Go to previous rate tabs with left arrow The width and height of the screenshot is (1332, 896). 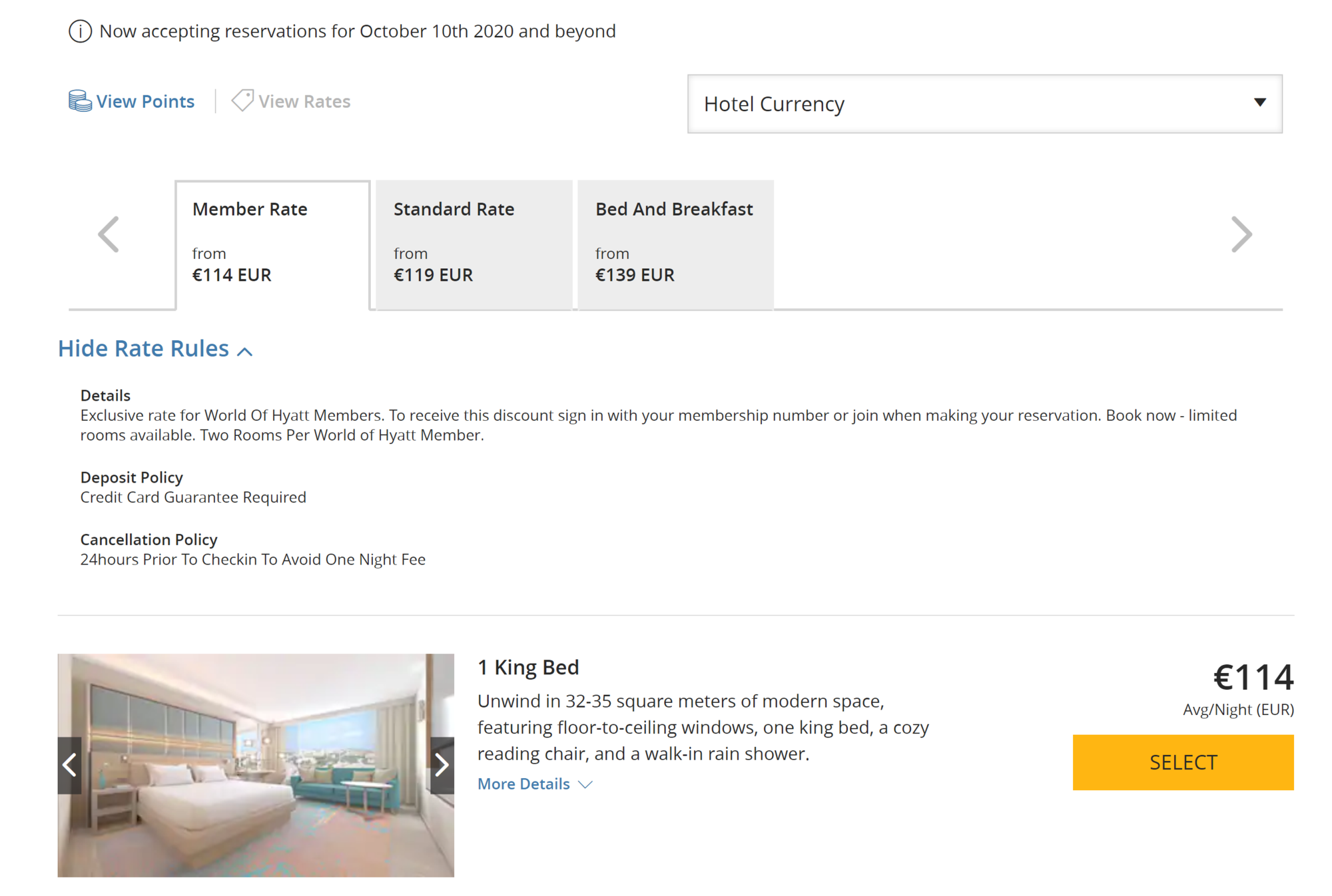tap(109, 234)
